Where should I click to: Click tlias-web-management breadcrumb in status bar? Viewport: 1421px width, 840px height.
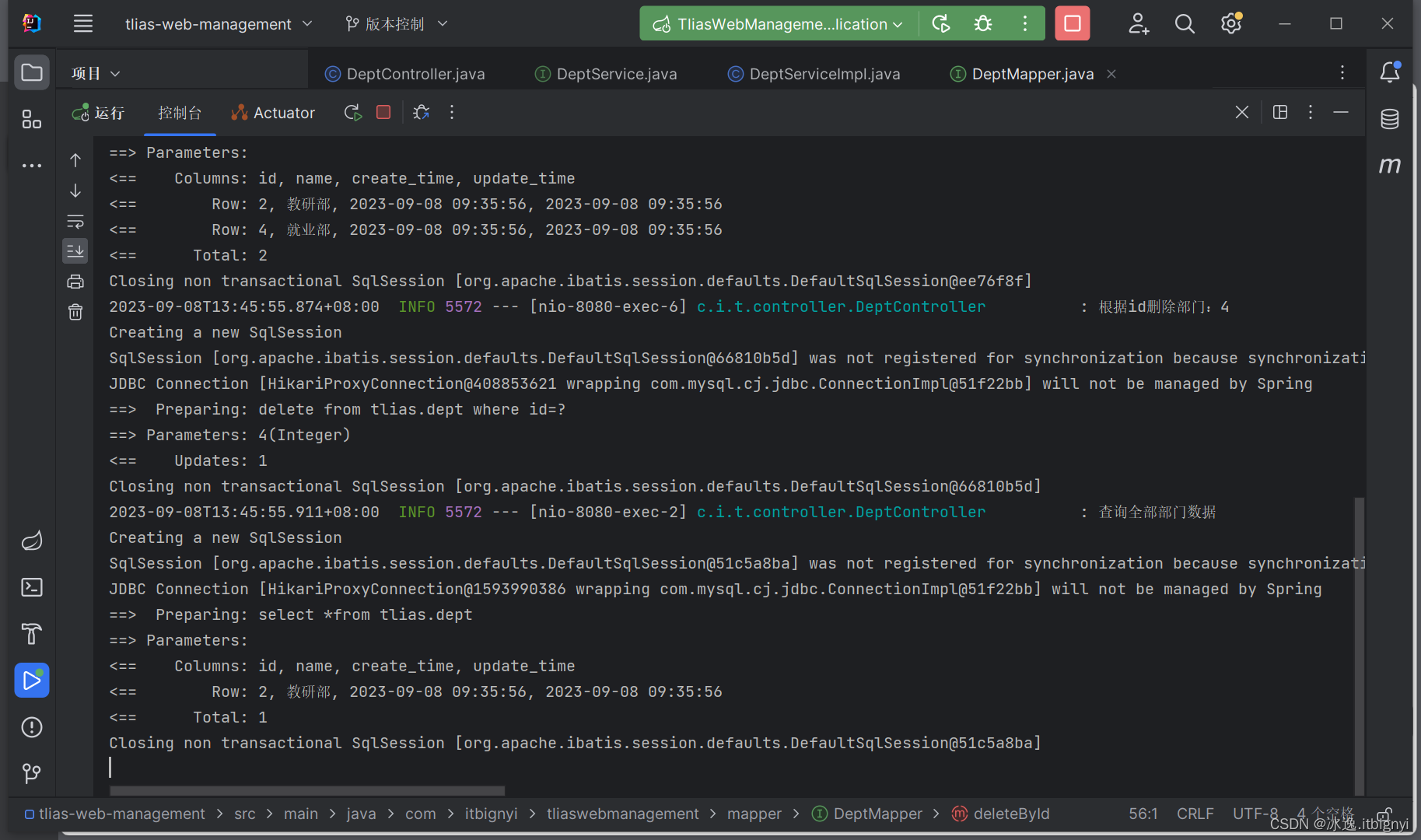(115, 814)
